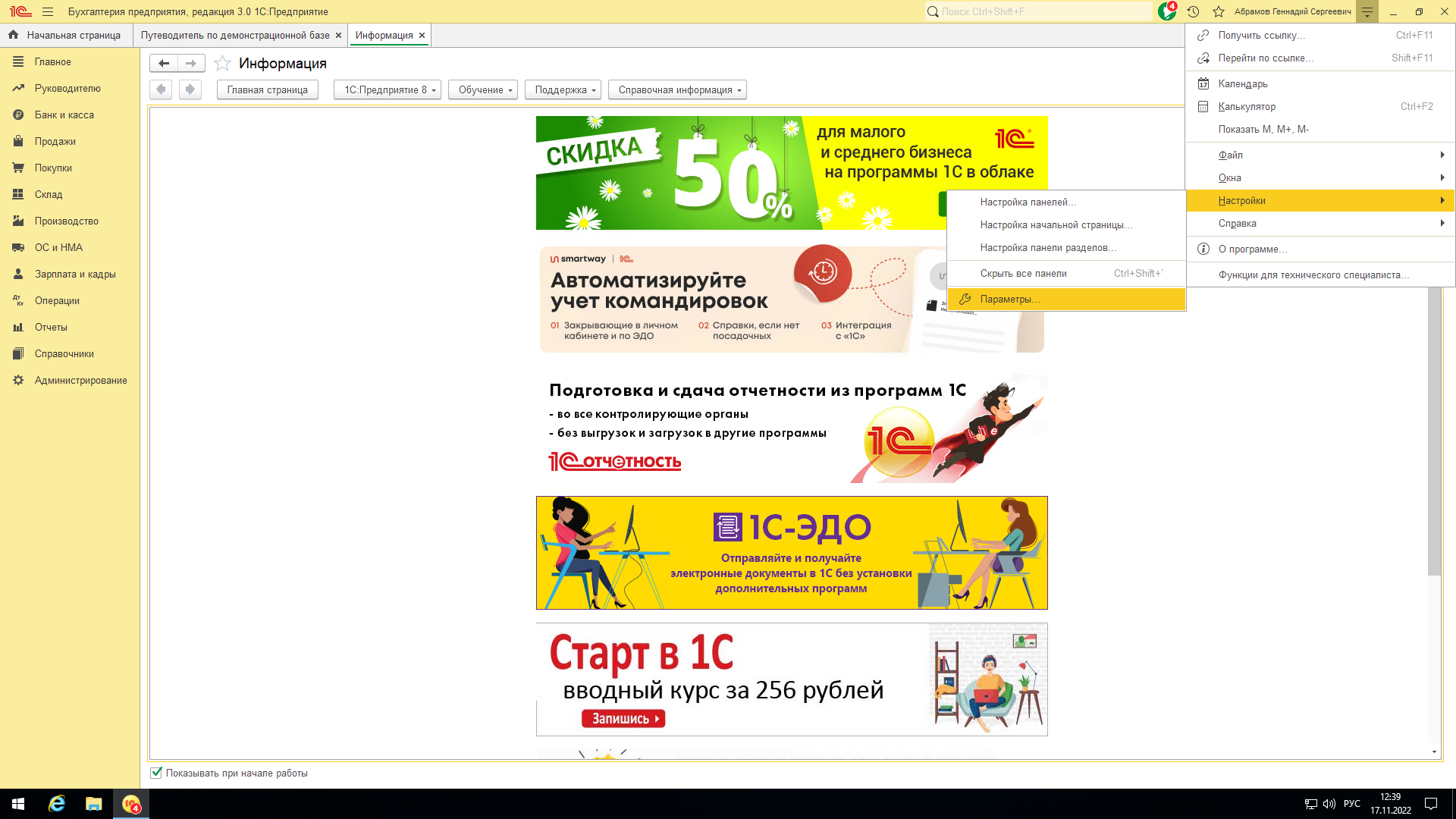Switch to the Начальная страница tab
The image size is (1456, 819).
[x=66, y=36]
